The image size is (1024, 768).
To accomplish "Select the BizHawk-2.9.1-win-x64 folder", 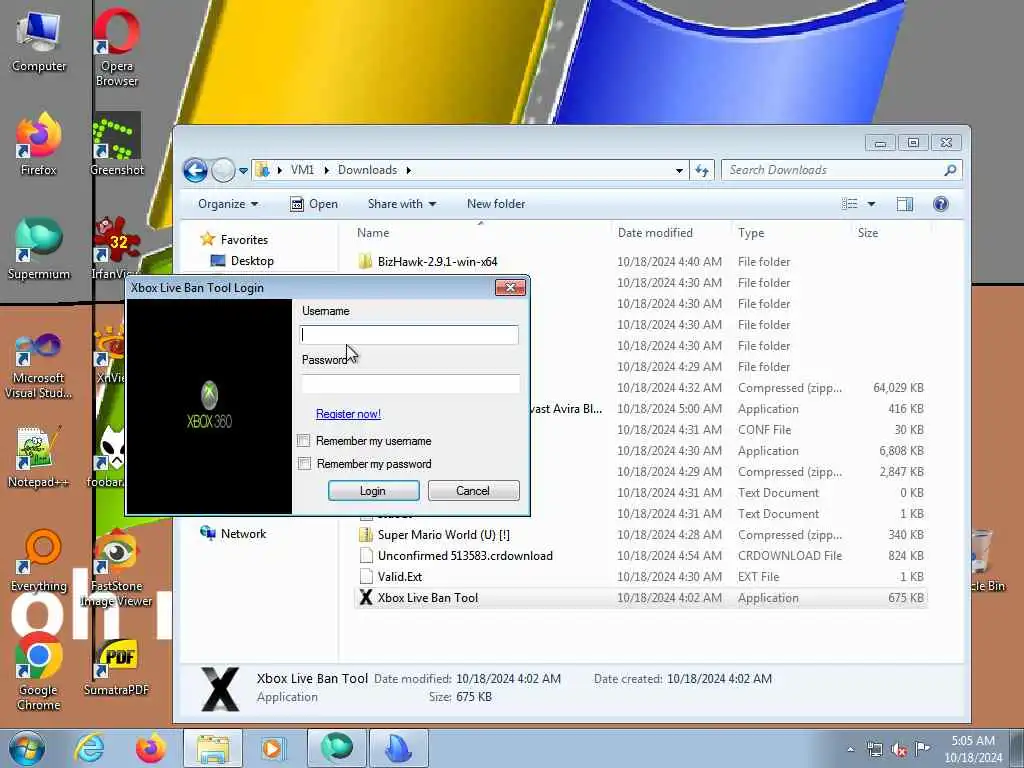I will click(428, 262).
